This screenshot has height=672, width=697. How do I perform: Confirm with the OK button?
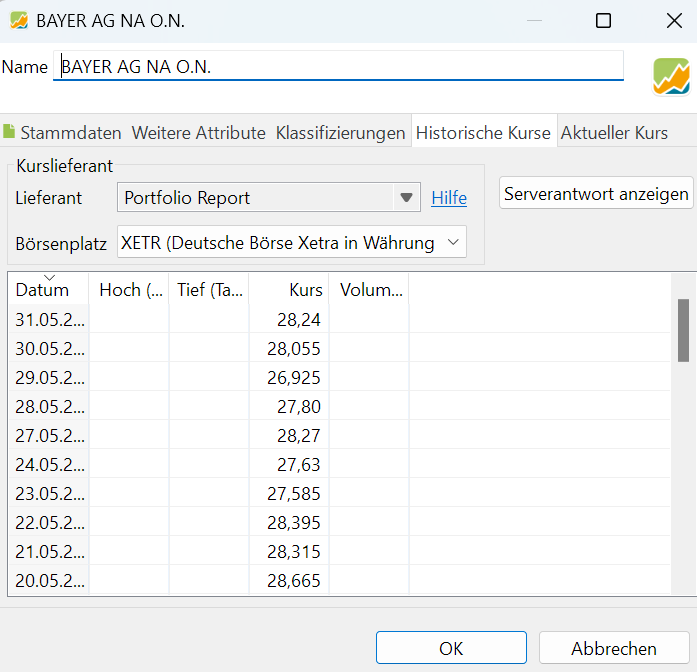pos(451,648)
